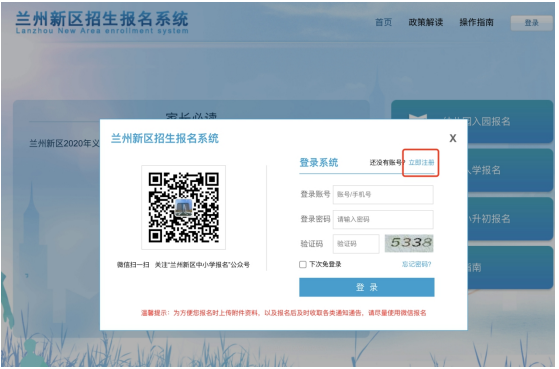Click the 还没有账号? text
Screen dimensions: 559x369
[388, 163]
